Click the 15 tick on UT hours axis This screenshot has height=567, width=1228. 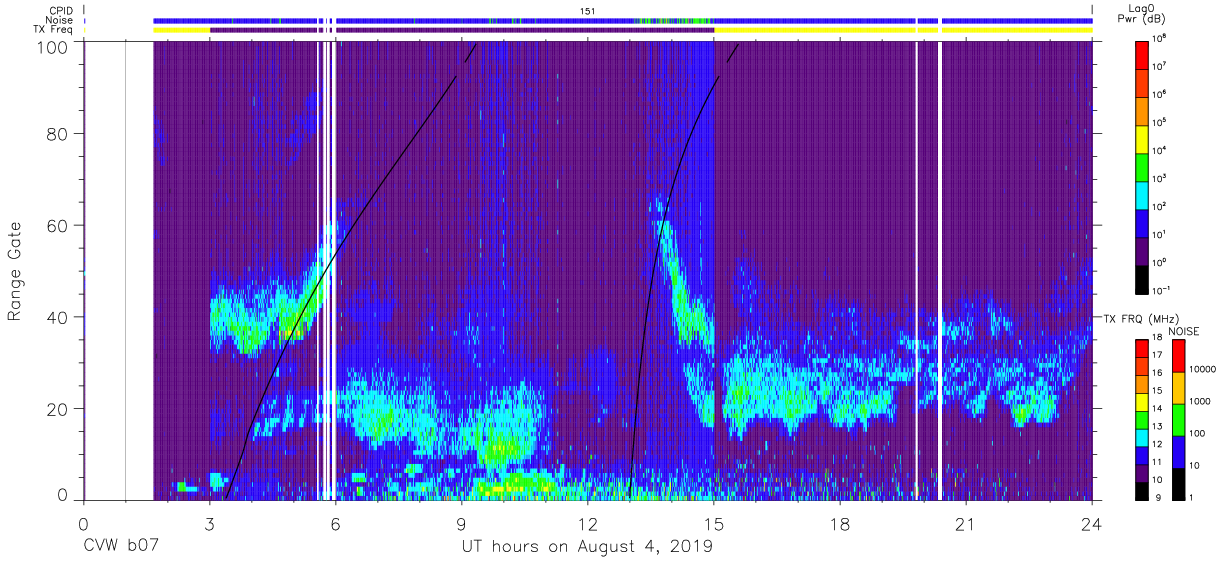(x=714, y=524)
